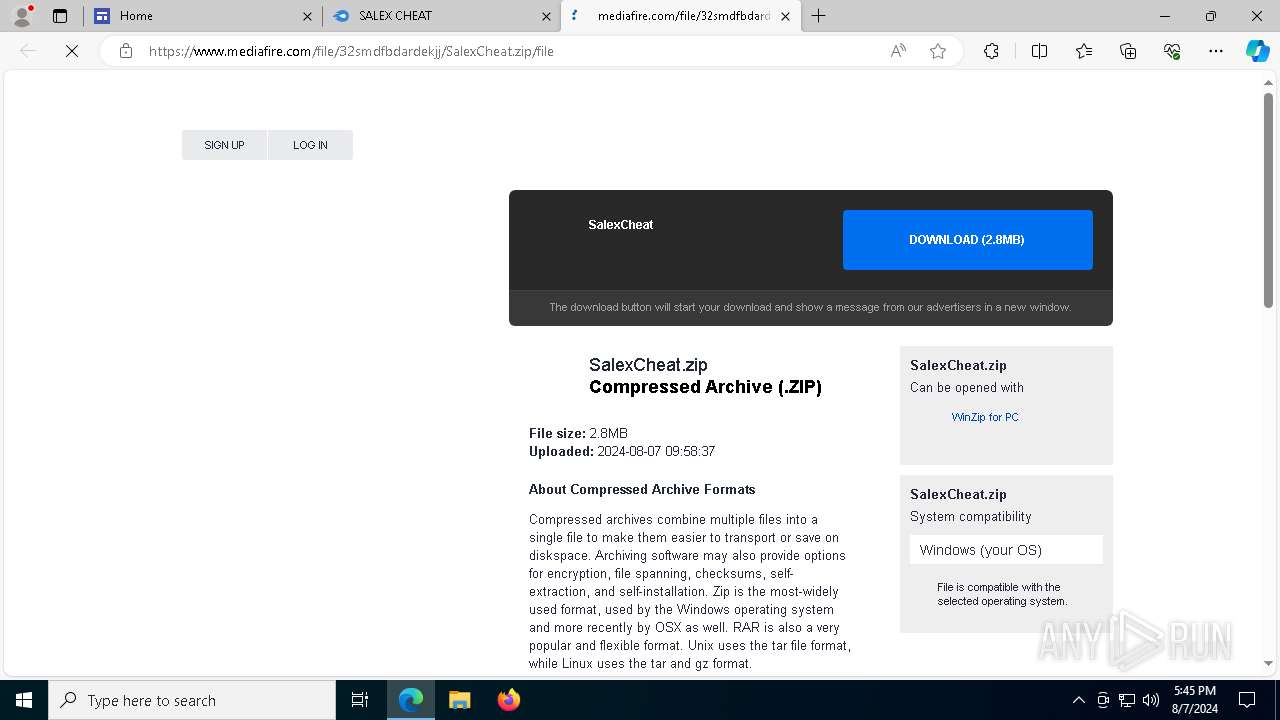Close the mediafire.com tab
The width and height of the screenshot is (1280, 720).
coord(785,16)
